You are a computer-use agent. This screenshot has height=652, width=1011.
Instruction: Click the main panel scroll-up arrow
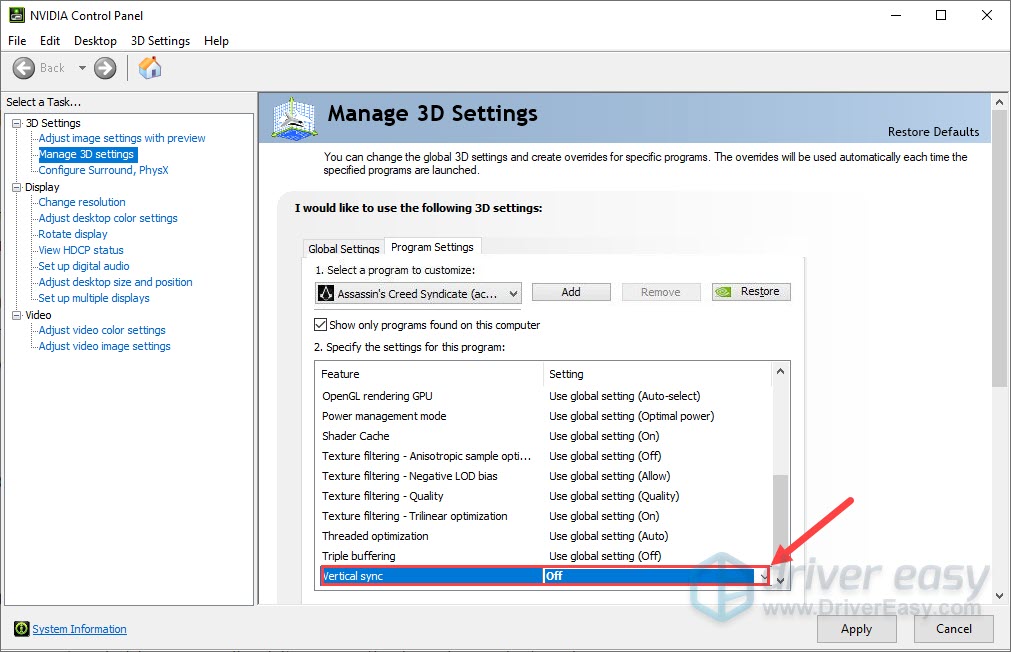(999, 102)
